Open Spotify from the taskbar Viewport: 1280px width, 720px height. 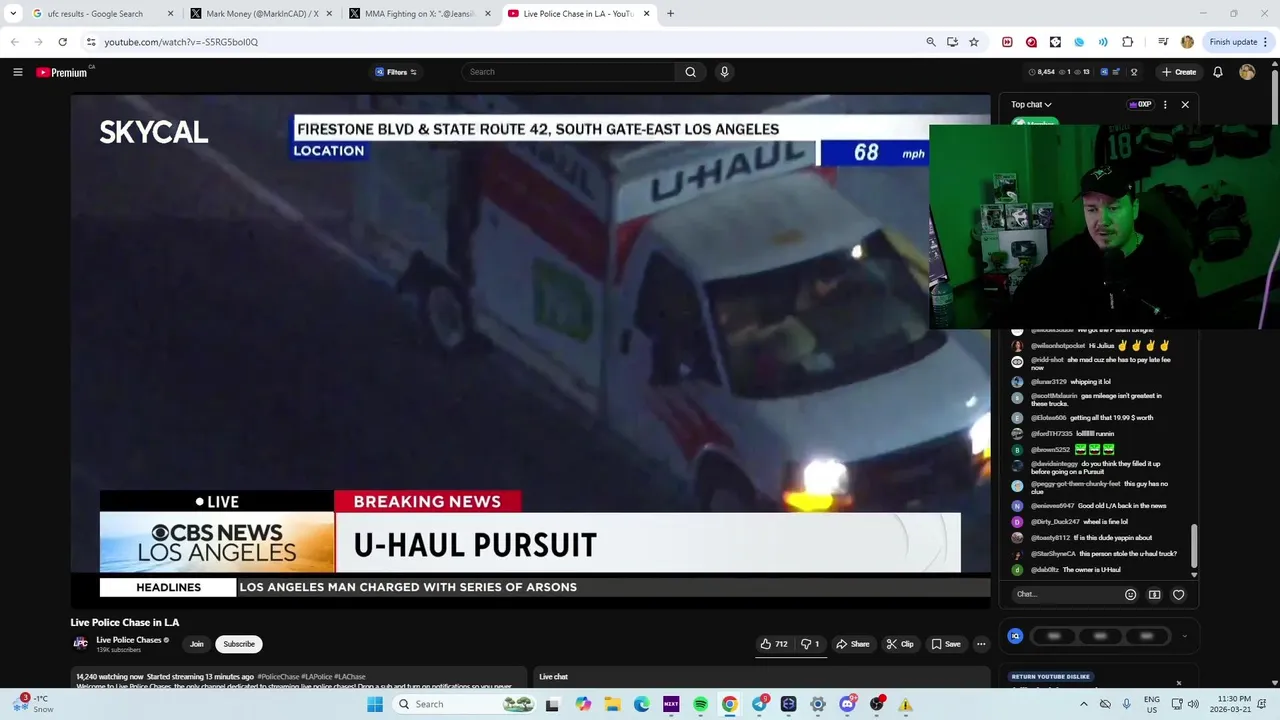coord(700,704)
